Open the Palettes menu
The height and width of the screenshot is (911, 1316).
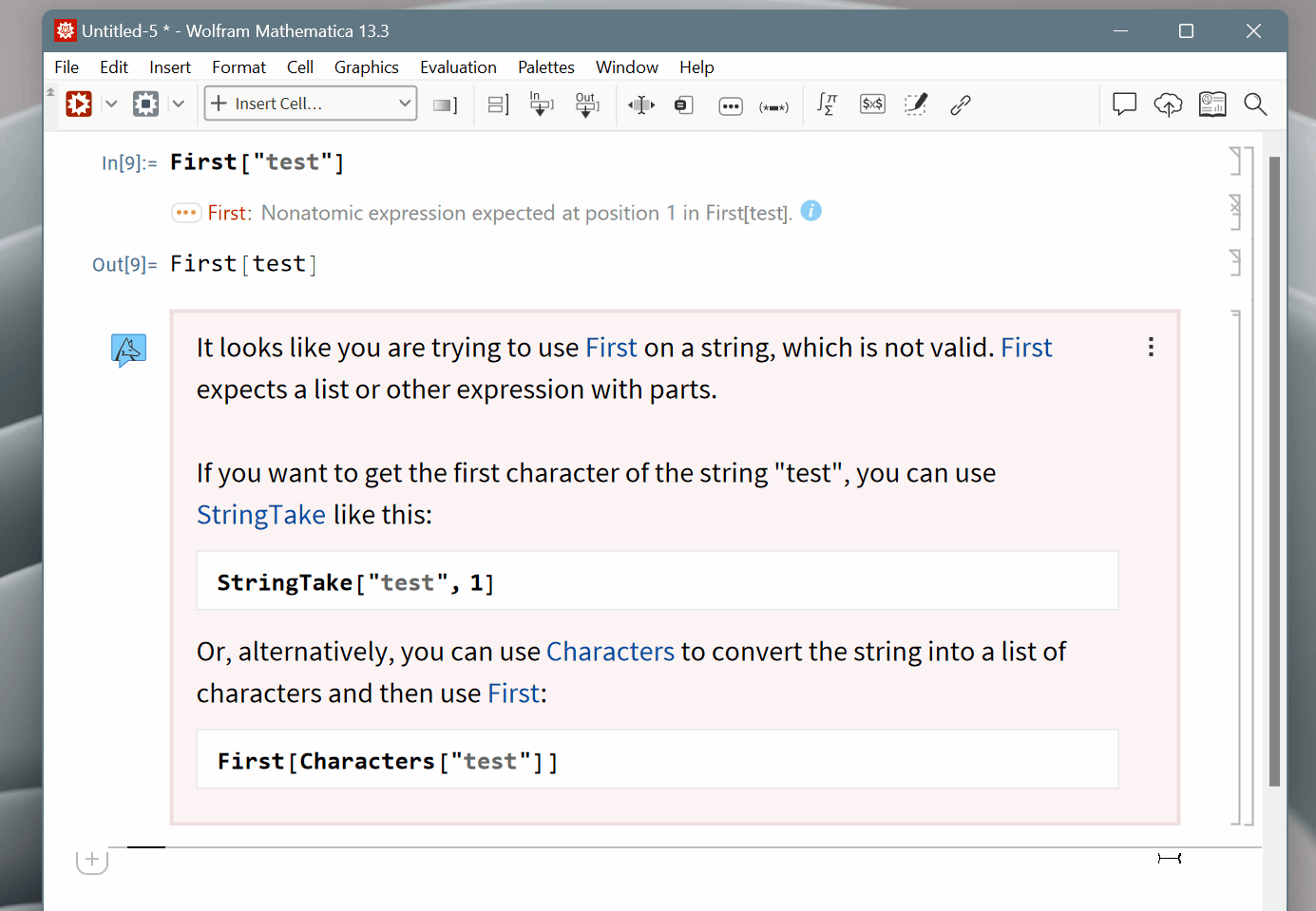(545, 66)
